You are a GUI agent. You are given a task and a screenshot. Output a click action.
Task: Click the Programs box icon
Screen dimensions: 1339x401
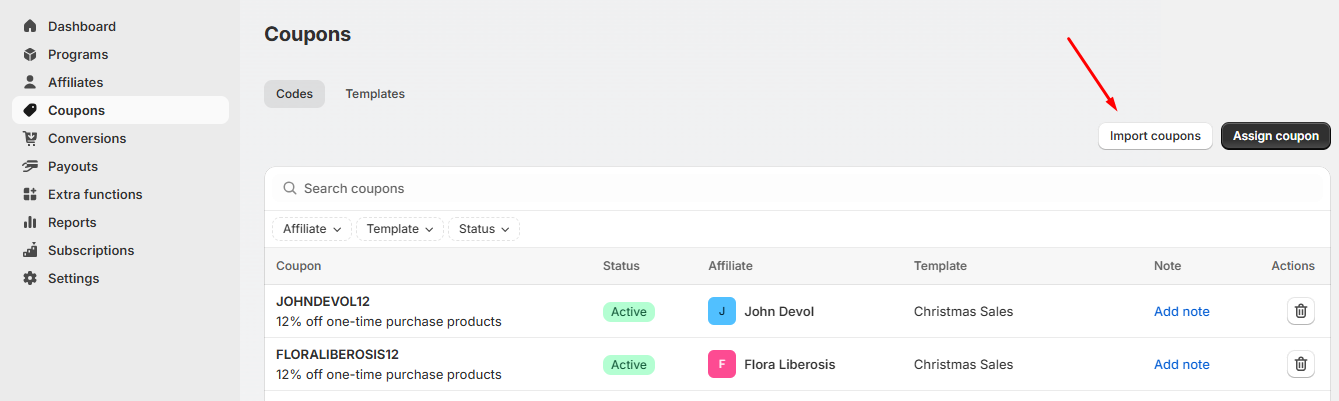point(30,54)
